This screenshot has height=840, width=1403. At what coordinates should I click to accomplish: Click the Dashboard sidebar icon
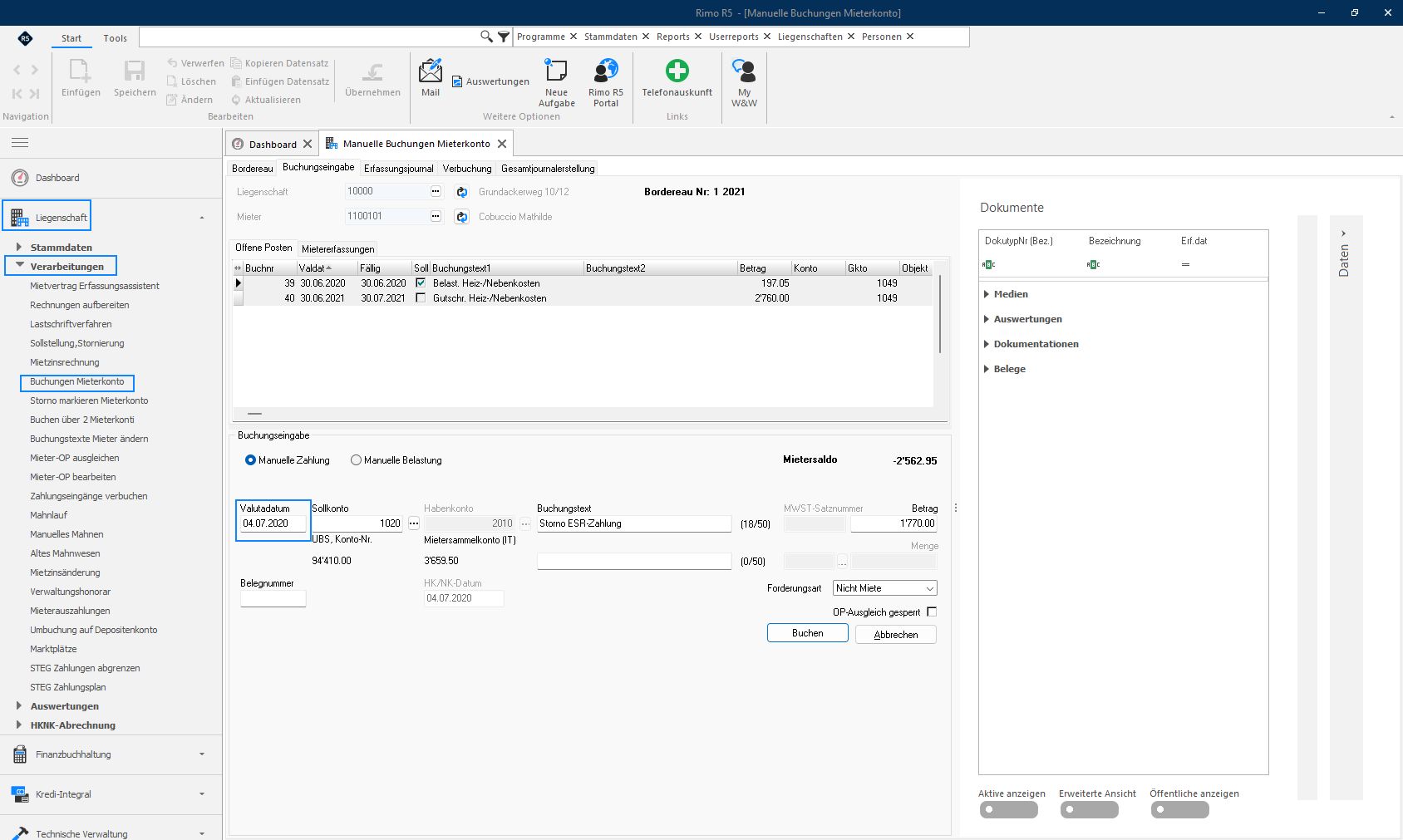[x=20, y=178]
